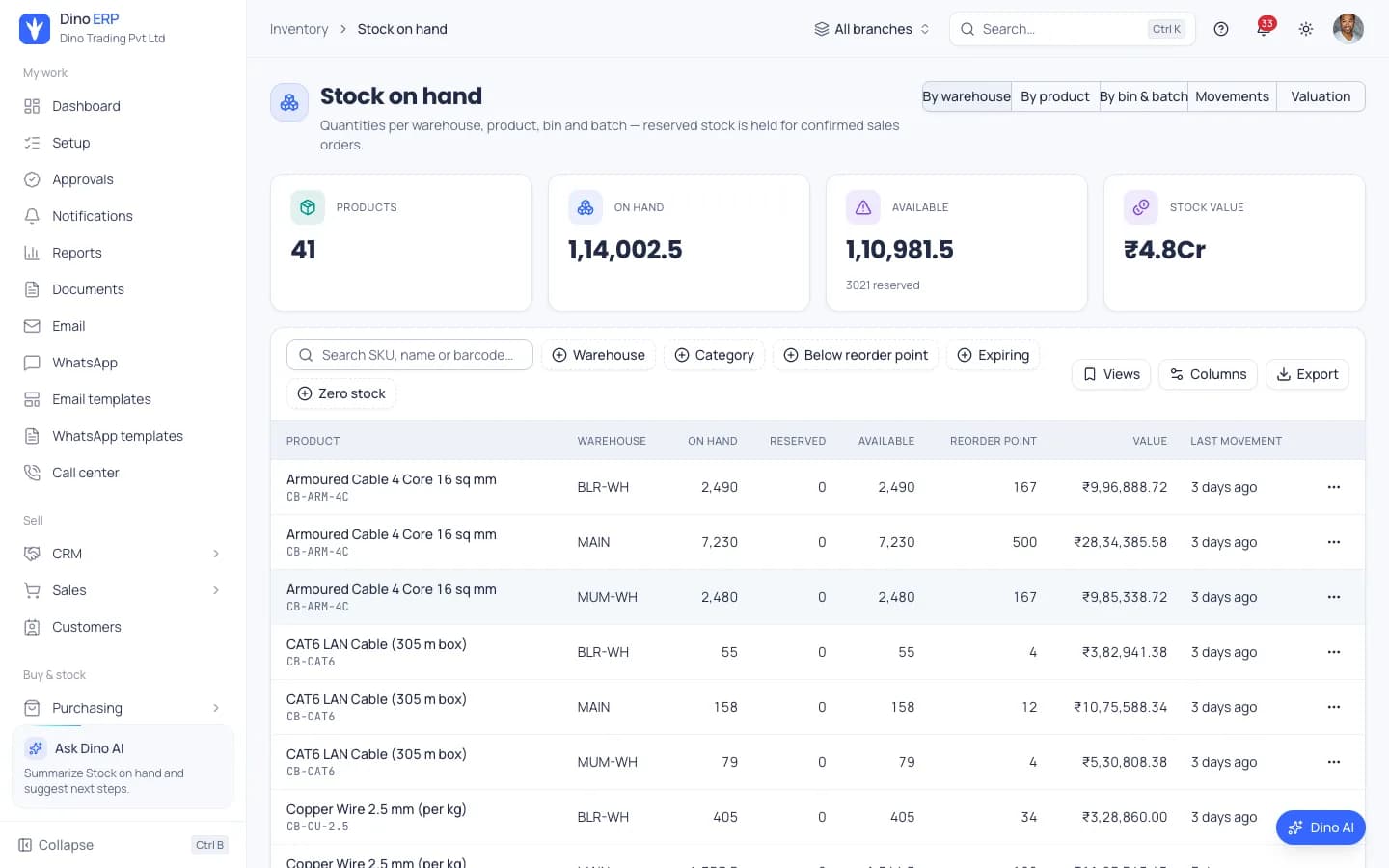Screen dimensions: 1389x868
Task: Open row actions for Armoured Cable BLR-WH
Action: click(1334, 487)
